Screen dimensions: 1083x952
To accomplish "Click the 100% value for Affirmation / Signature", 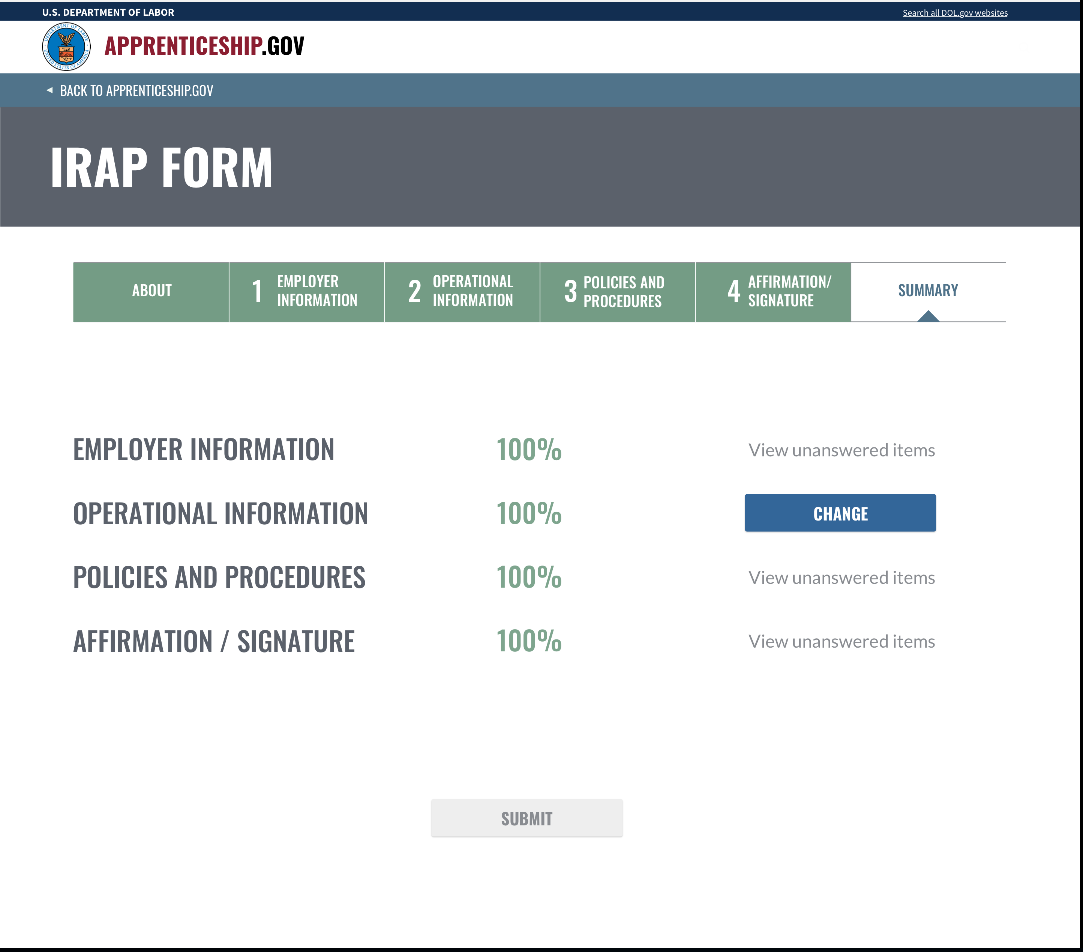I will click(529, 642).
